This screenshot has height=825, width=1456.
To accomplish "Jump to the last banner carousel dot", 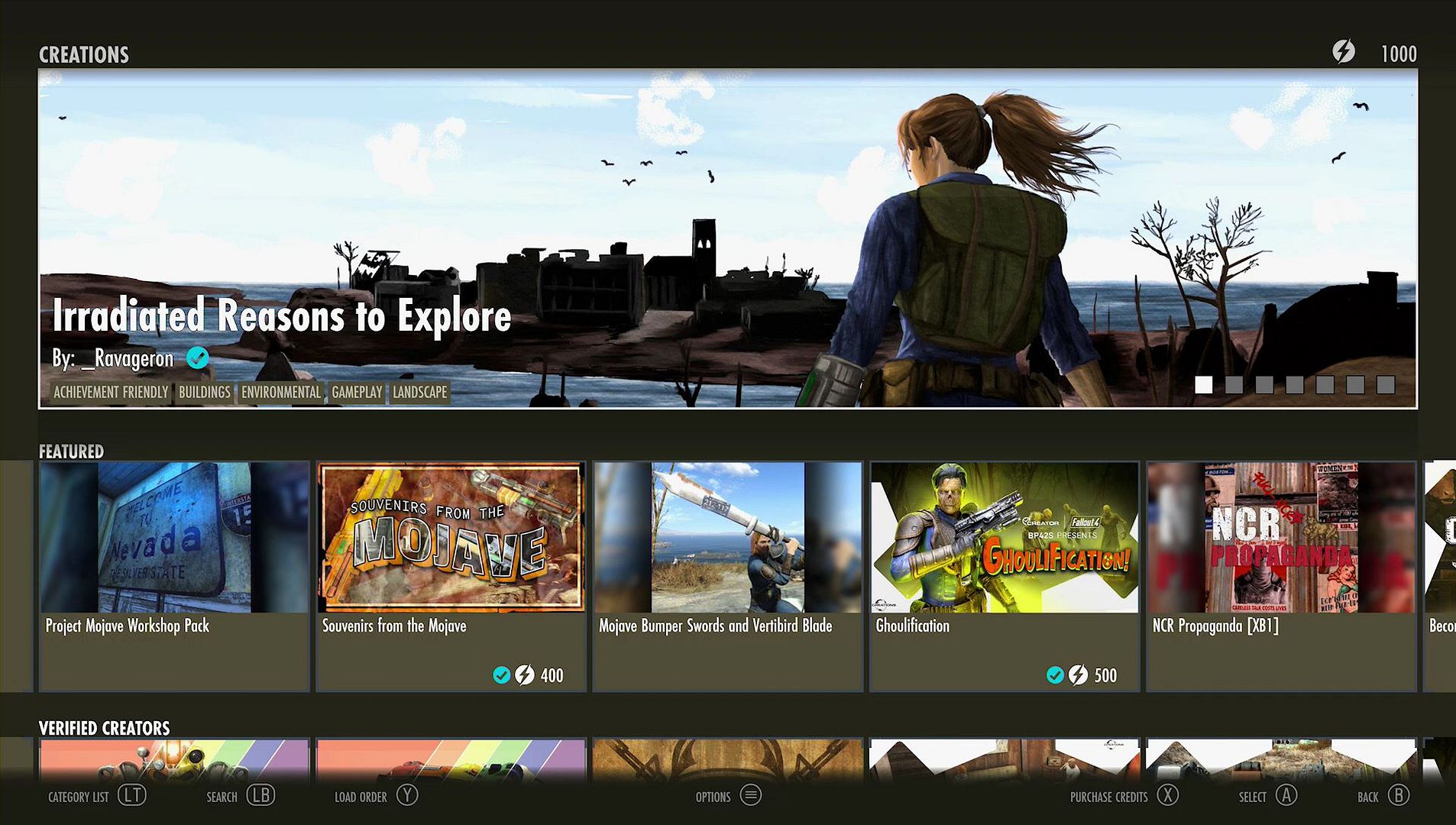I will [x=1386, y=385].
